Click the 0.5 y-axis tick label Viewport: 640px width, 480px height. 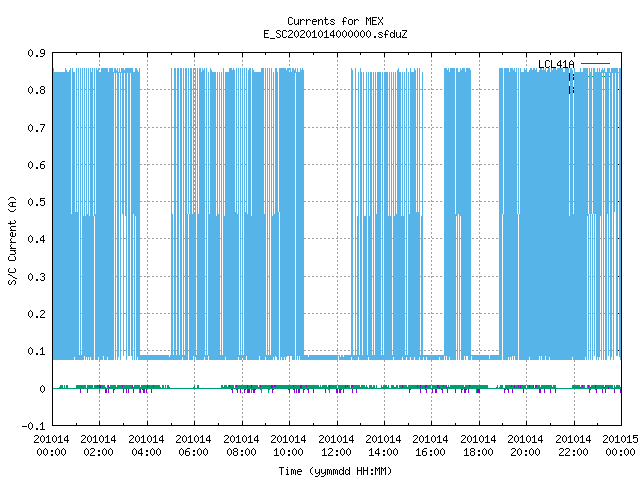coord(36,202)
